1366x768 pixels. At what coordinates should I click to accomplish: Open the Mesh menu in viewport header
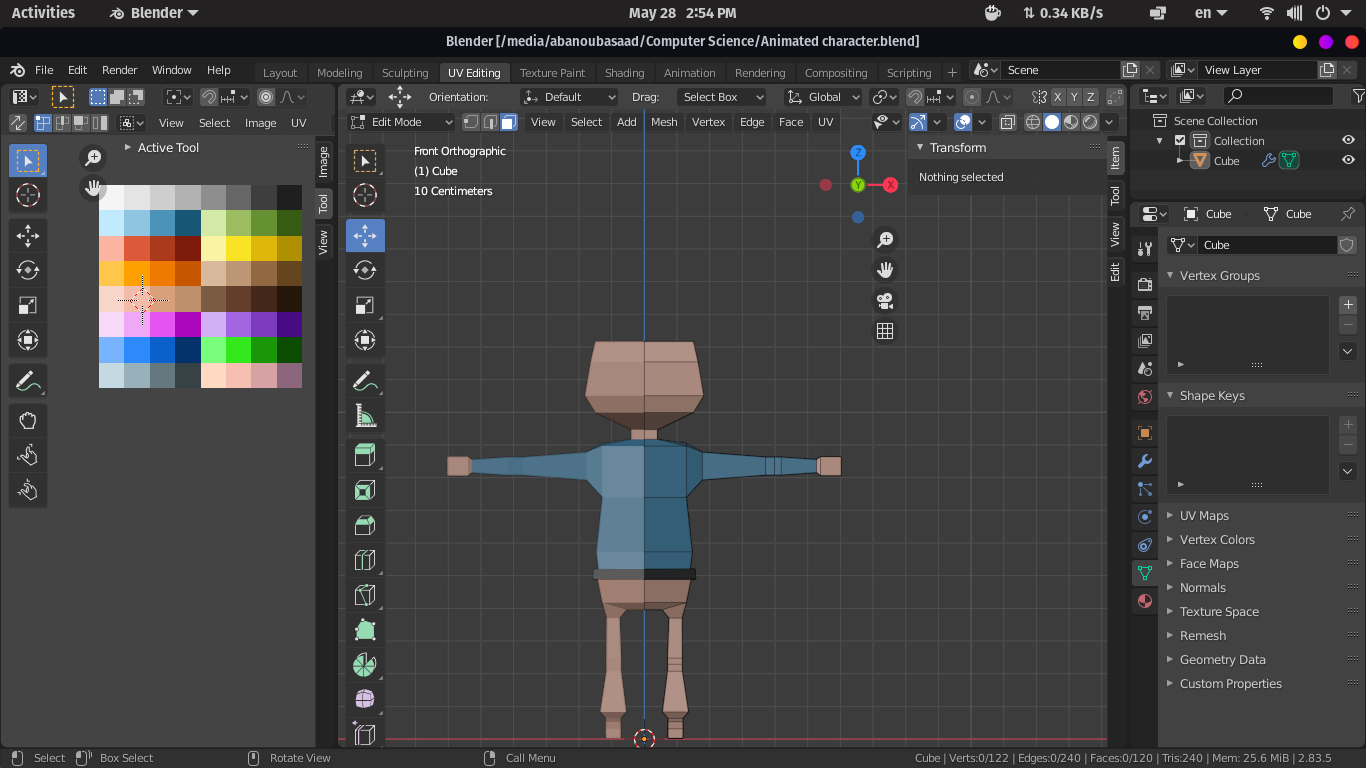[x=664, y=122]
